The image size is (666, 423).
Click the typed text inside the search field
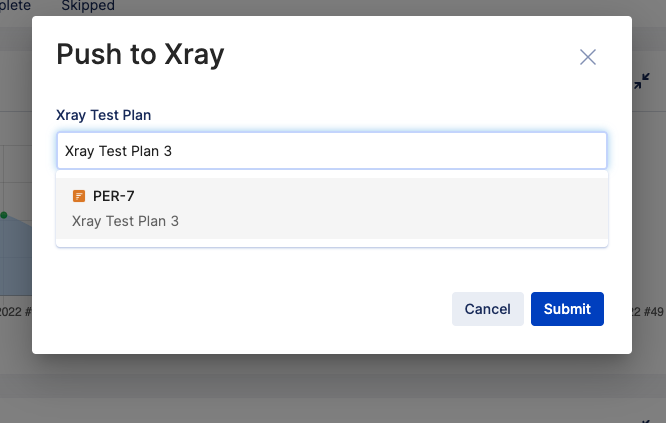[x=119, y=151]
